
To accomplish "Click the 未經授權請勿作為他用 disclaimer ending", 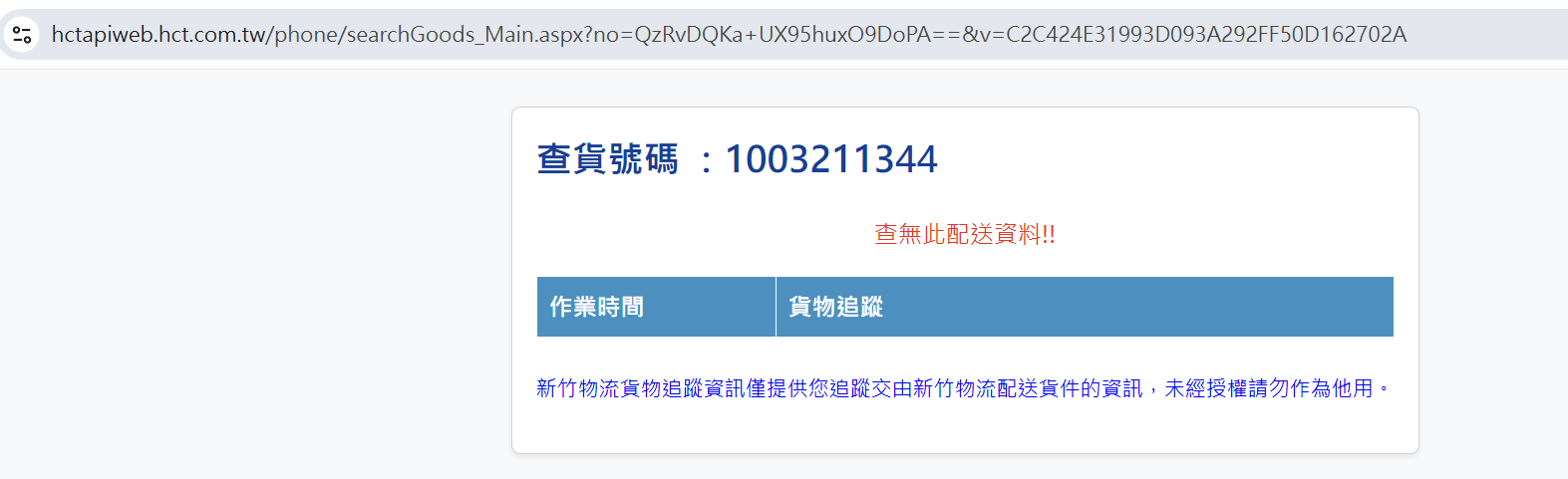I will click(1269, 388).
